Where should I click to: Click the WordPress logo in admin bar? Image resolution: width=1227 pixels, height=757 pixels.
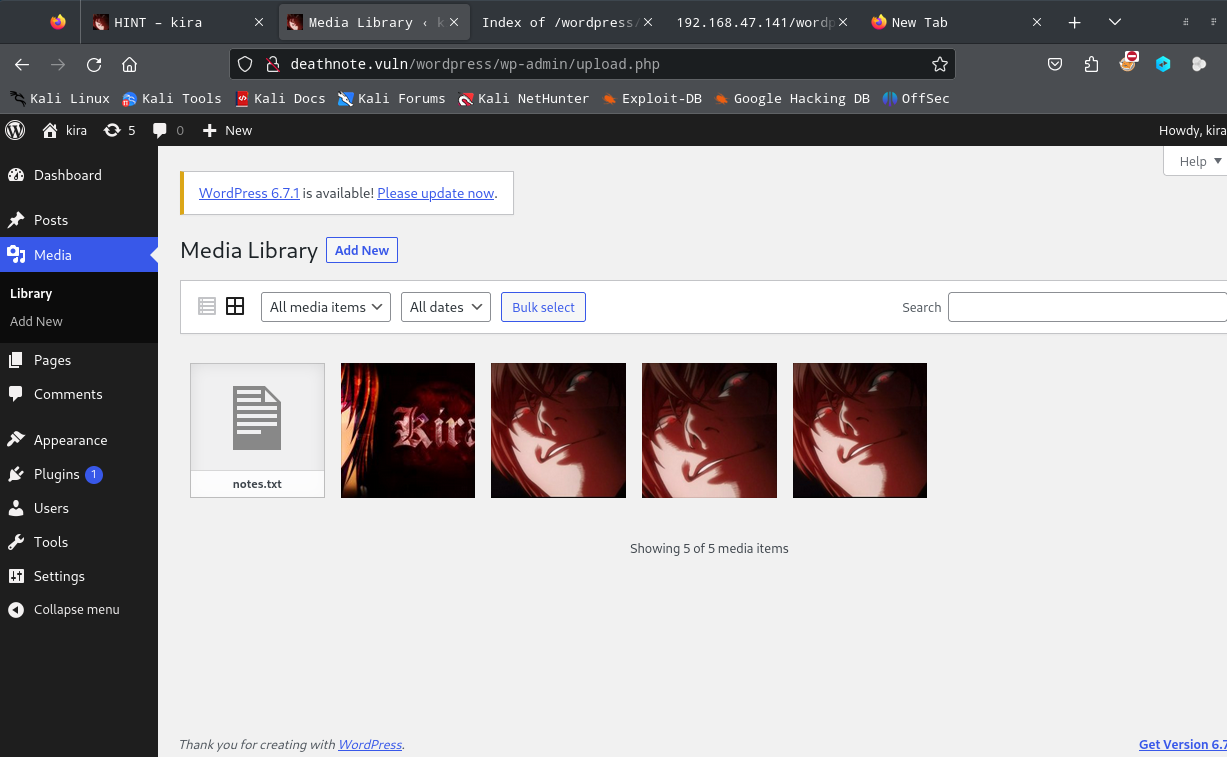15,130
